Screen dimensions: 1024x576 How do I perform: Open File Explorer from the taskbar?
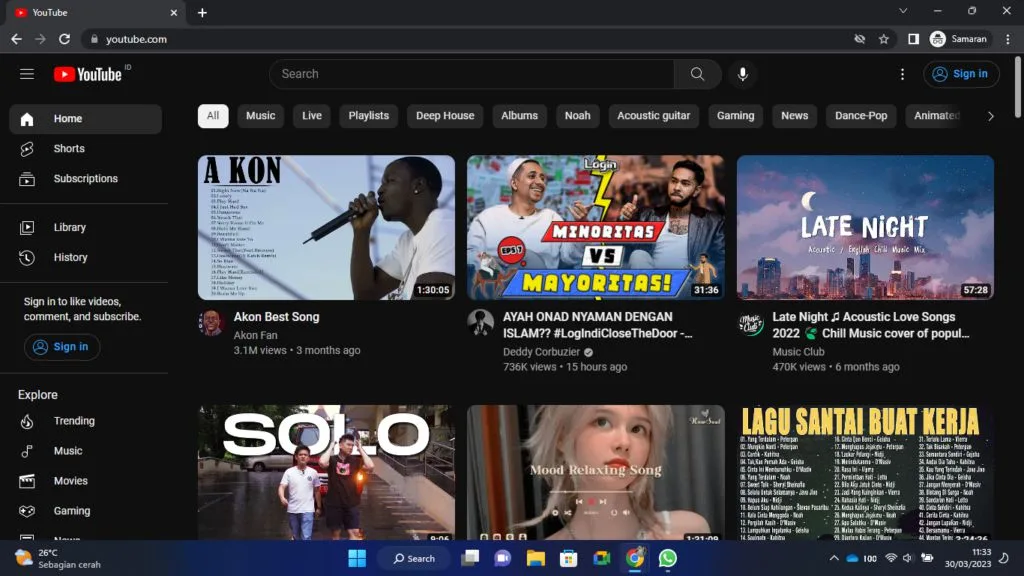pos(536,558)
